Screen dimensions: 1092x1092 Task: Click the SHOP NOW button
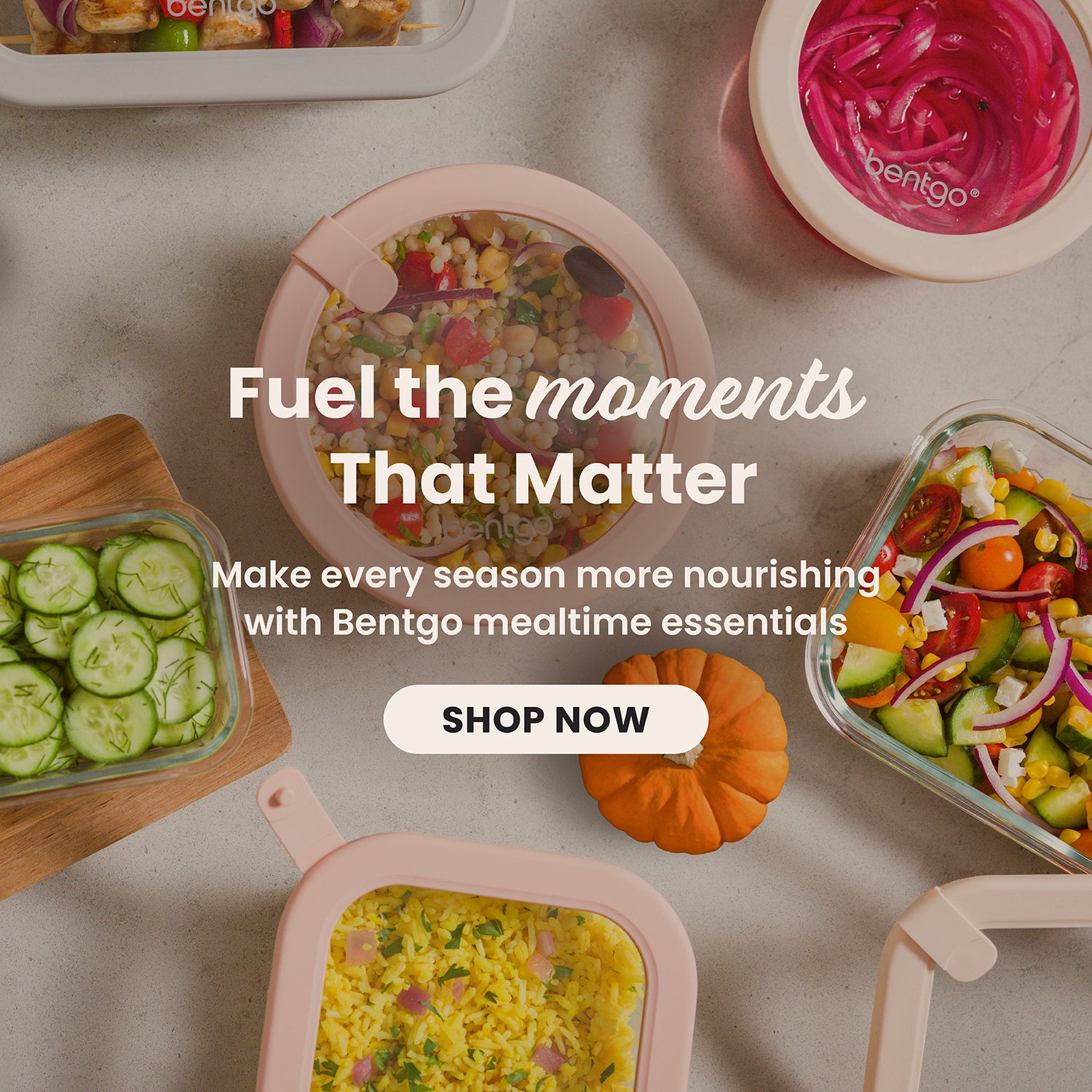click(x=545, y=719)
